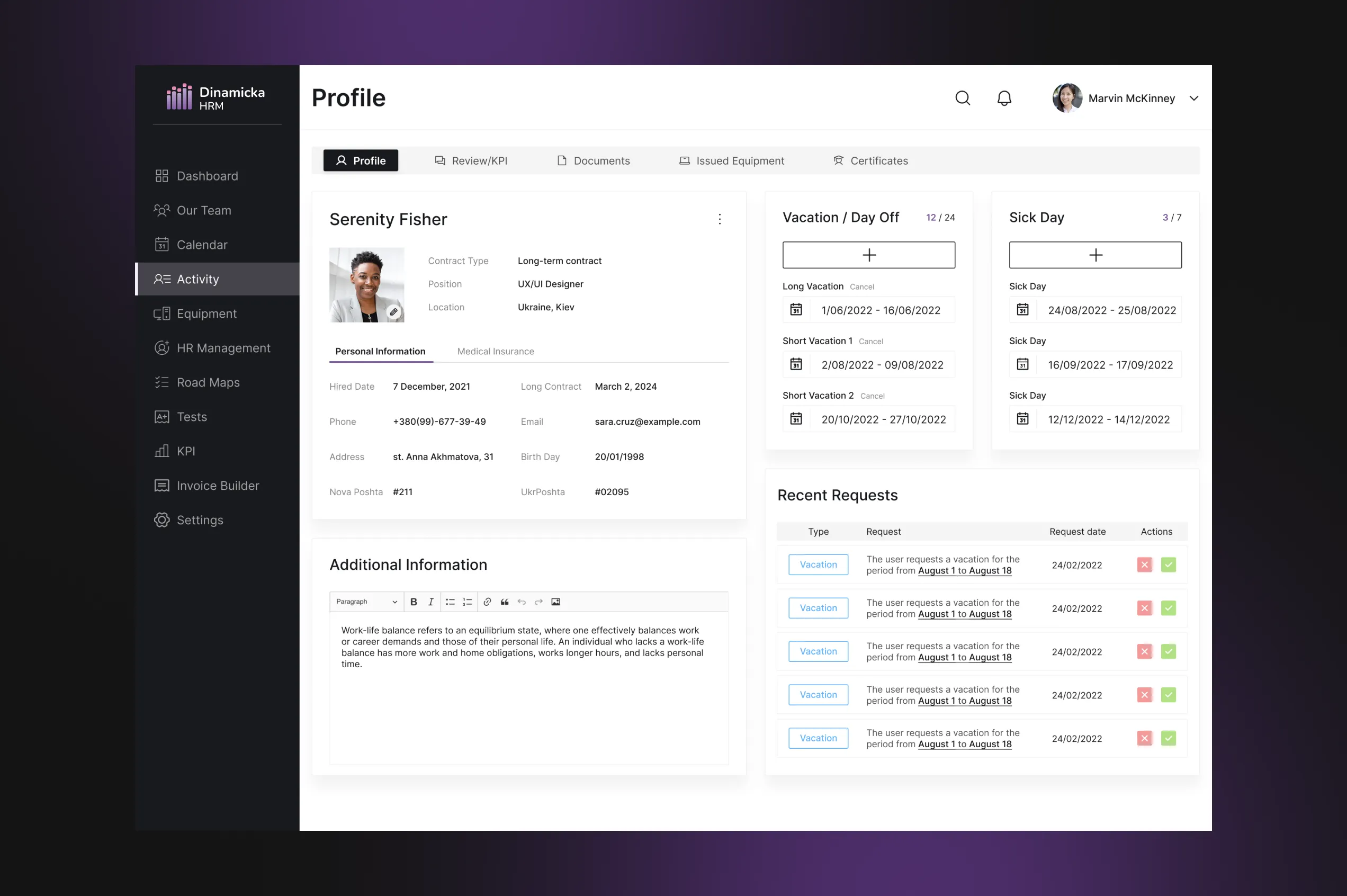Switch to the Medical Insurance tab
The width and height of the screenshot is (1347, 896).
[495, 352]
